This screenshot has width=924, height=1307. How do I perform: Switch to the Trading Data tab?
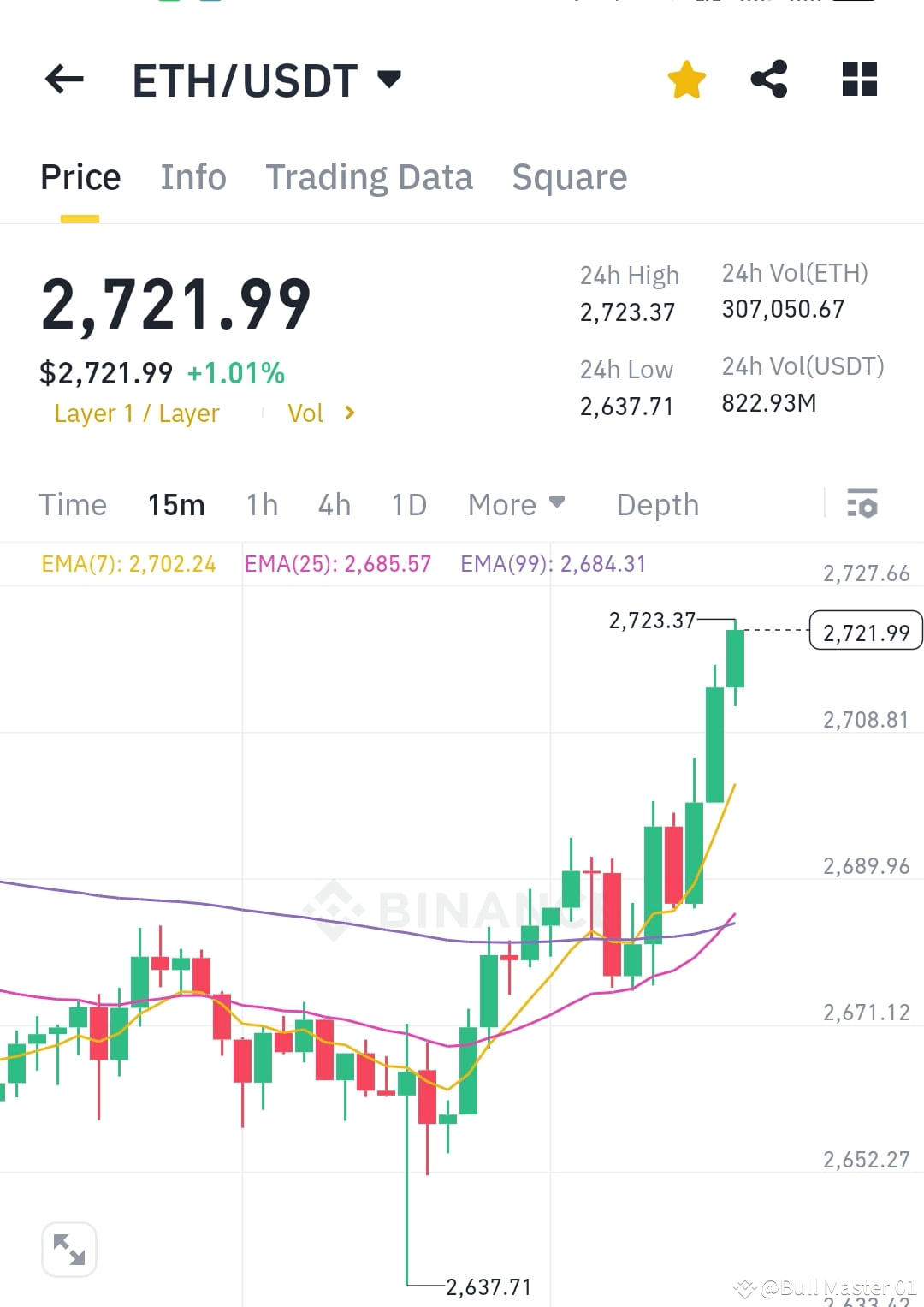point(370,176)
